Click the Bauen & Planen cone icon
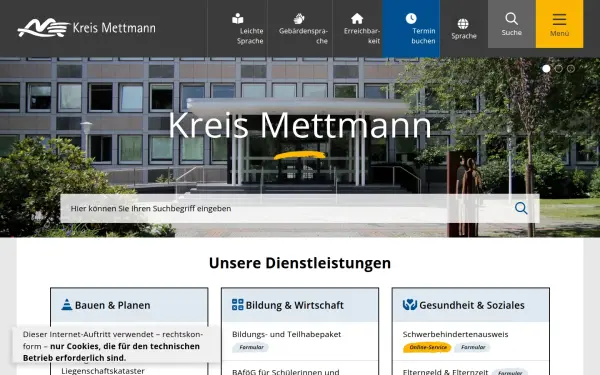600x375 pixels. (67, 305)
